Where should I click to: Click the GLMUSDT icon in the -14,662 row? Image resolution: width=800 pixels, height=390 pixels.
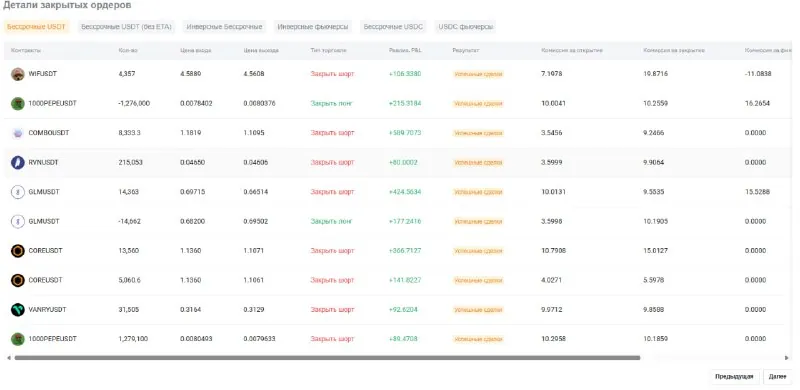(x=18, y=222)
